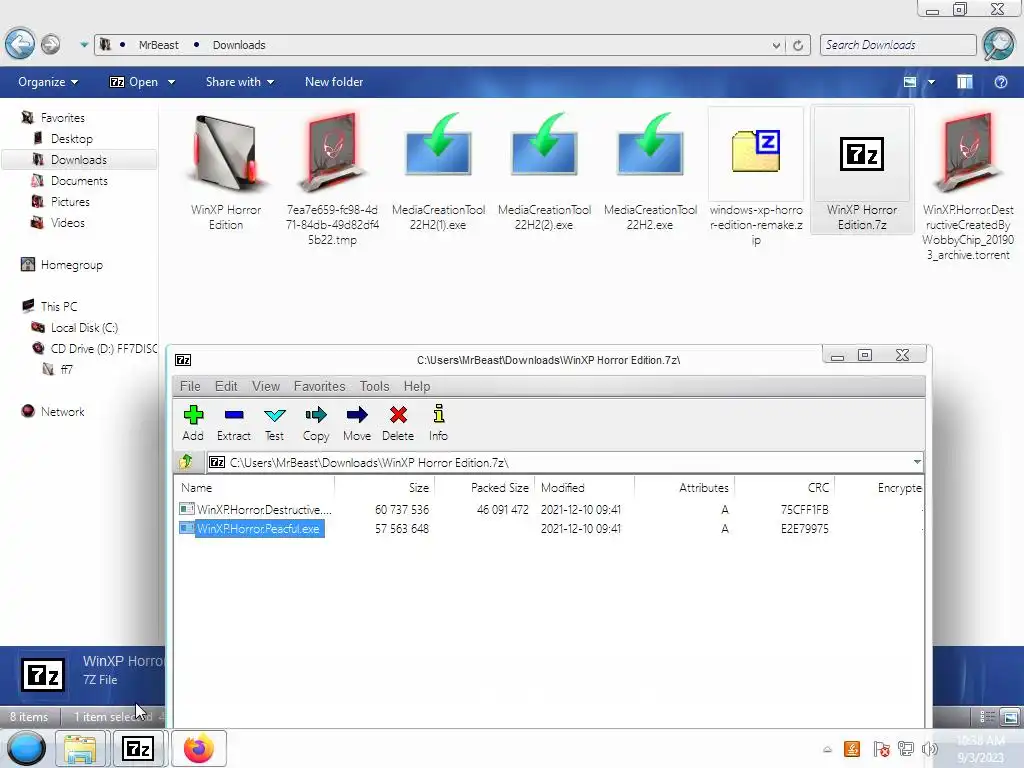Viewport: 1024px width, 768px height.
Task: Sort archive list by Name column
Action: [x=255, y=487]
